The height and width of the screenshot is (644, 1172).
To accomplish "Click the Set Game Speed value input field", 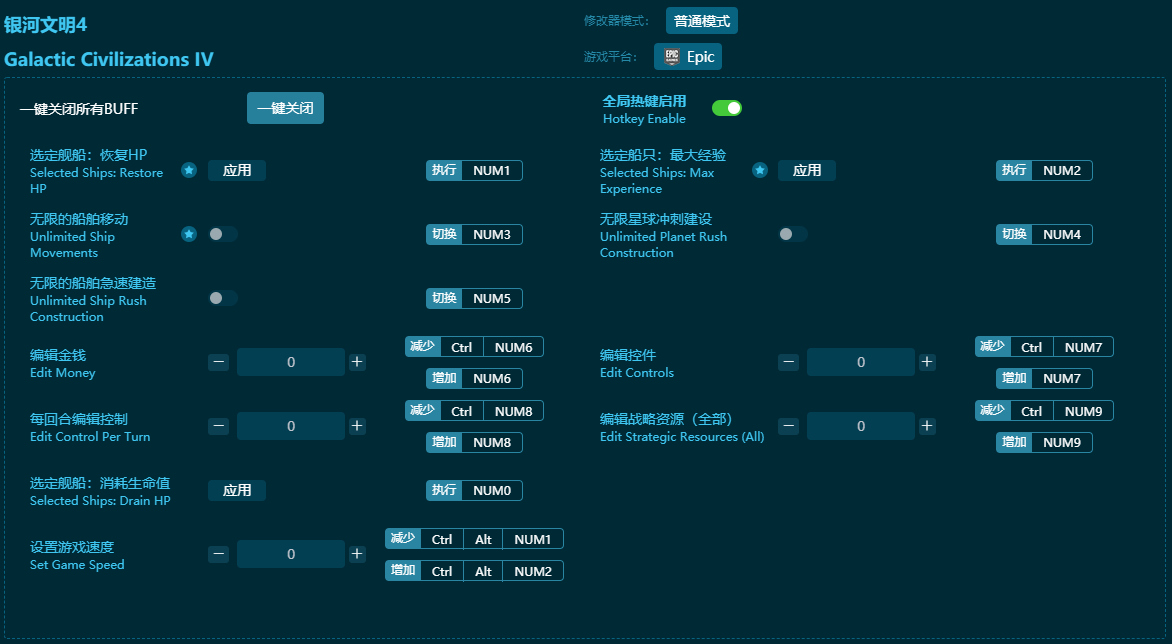I will click(290, 553).
